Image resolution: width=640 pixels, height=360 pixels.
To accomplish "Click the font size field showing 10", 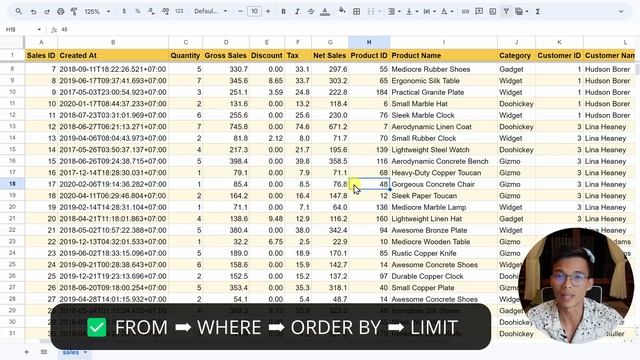I will (254, 11).
